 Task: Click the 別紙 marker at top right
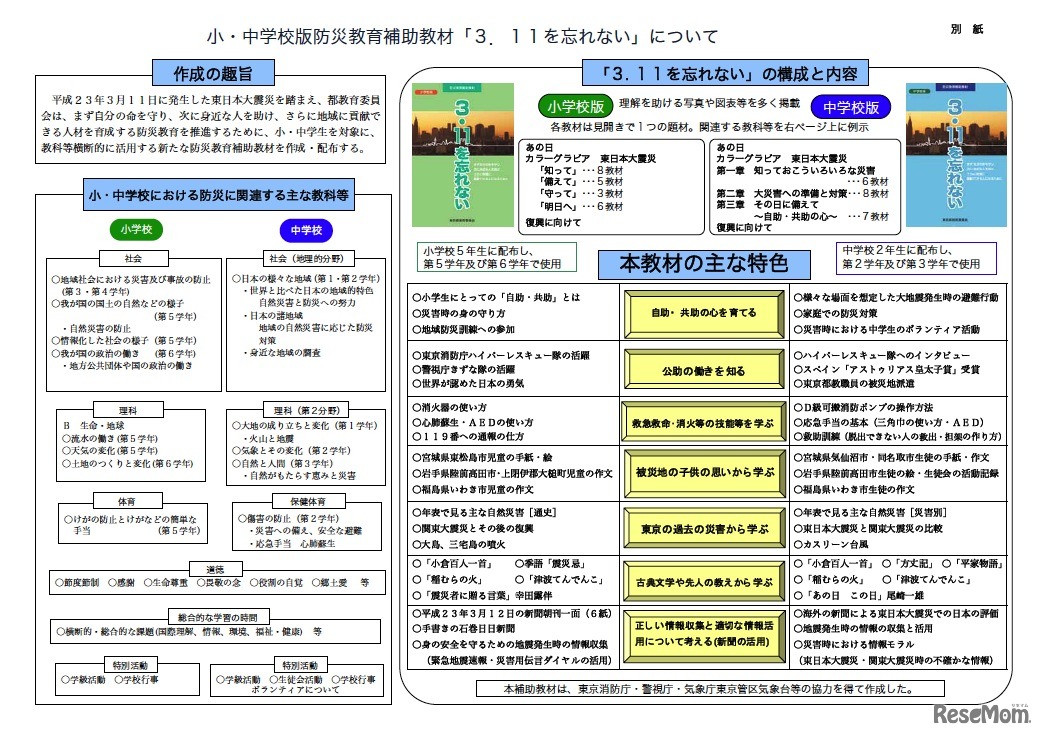[967, 29]
